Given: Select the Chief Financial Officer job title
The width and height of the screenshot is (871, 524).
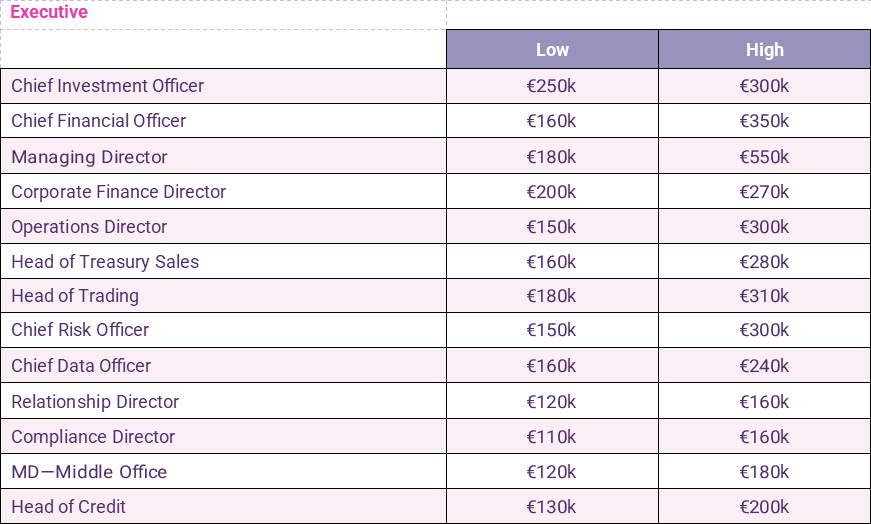Looking at the screenshot, I should 99,121.
